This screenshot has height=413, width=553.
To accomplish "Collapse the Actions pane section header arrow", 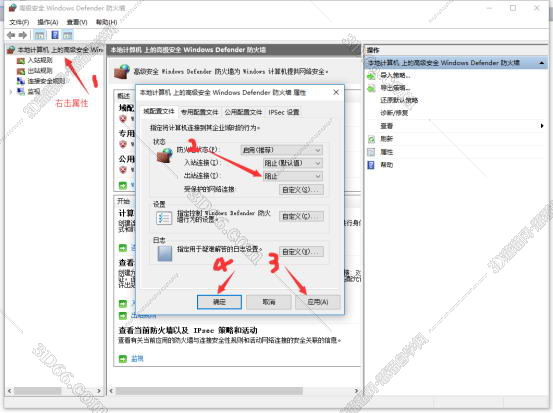I will (x=542, y=63).
